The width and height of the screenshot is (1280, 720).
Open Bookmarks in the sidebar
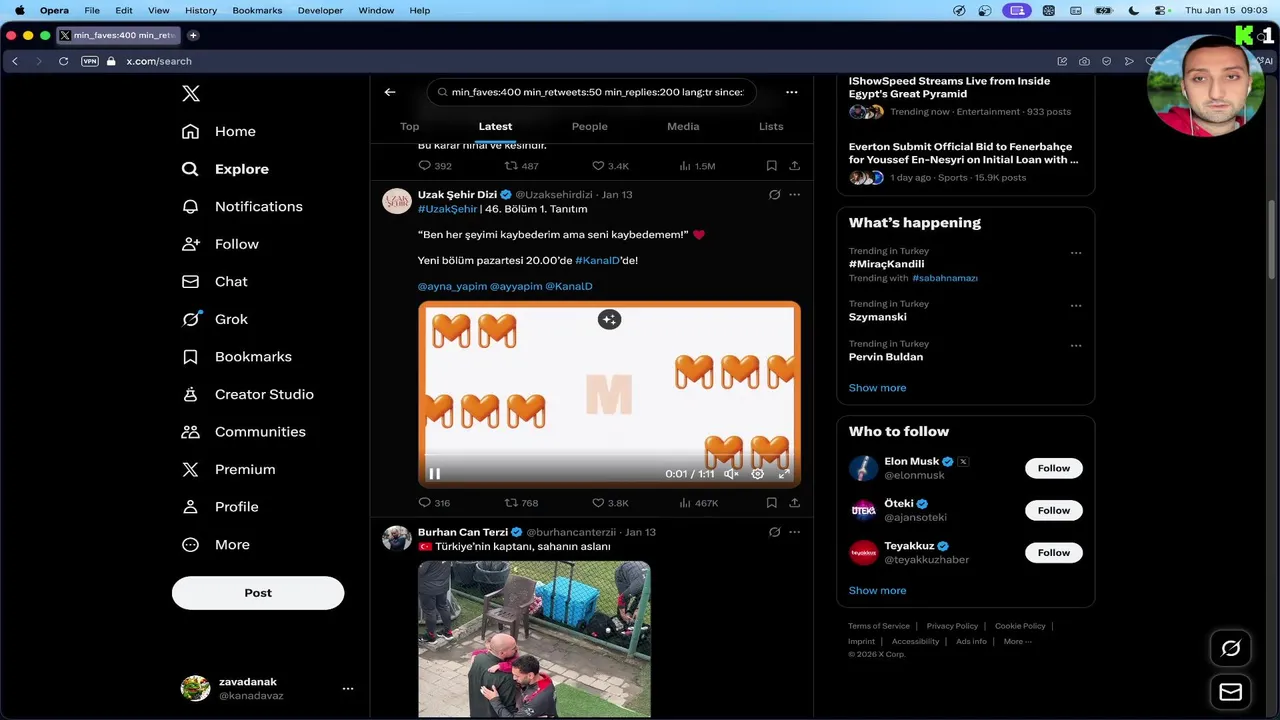[237, 356]
